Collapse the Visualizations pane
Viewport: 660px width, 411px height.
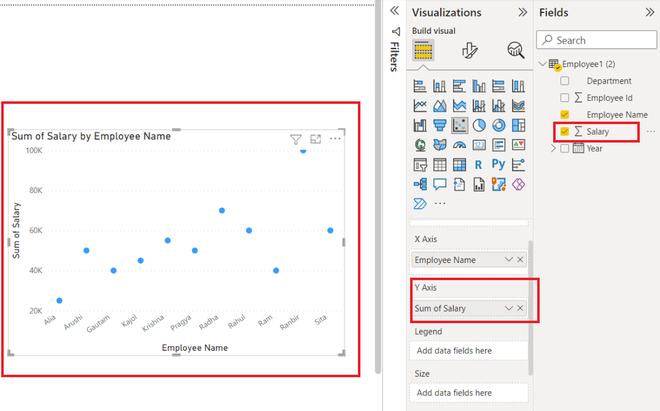(x=522, y=12)
